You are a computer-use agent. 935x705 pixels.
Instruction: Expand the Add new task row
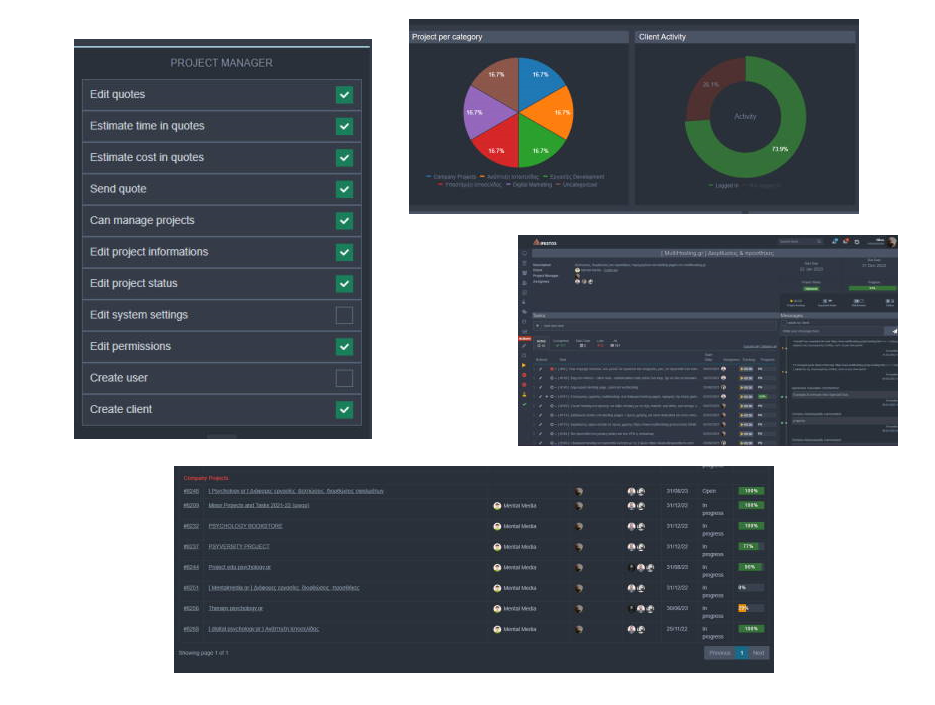click(655, 326)
